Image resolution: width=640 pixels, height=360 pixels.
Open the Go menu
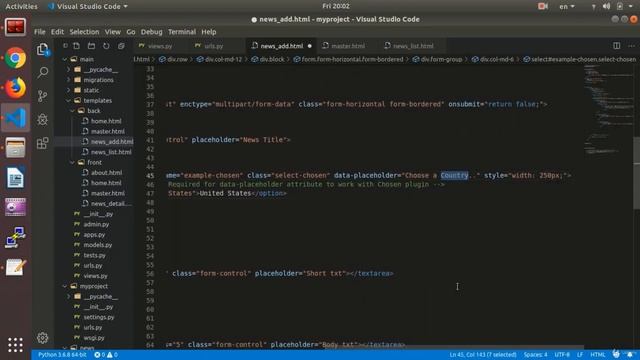(131, 32)
